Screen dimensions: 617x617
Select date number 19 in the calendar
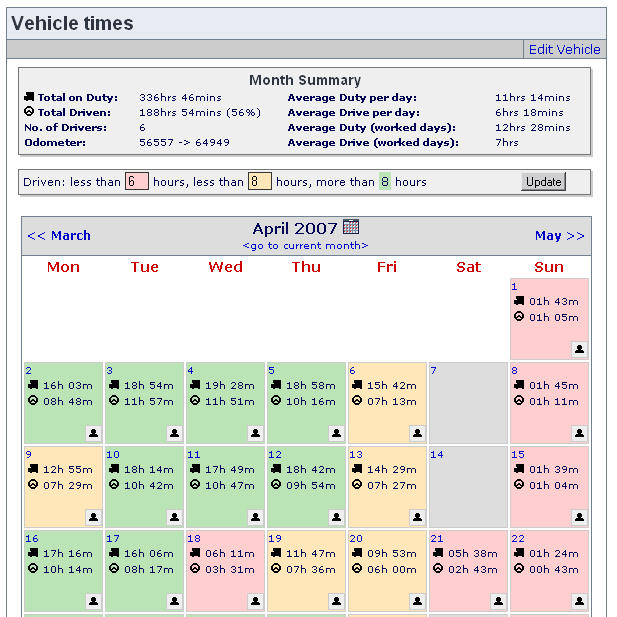pyautogui.click(x=275, y=538)
